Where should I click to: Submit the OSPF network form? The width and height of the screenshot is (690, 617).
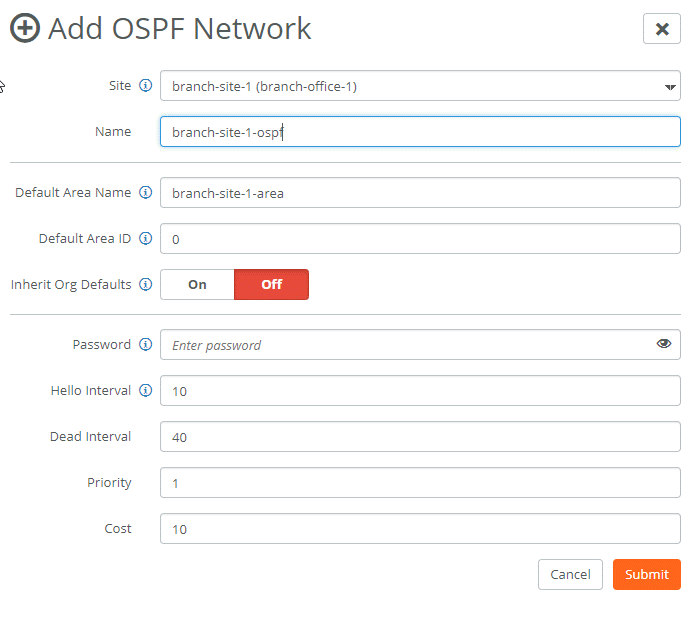(646, 574)
